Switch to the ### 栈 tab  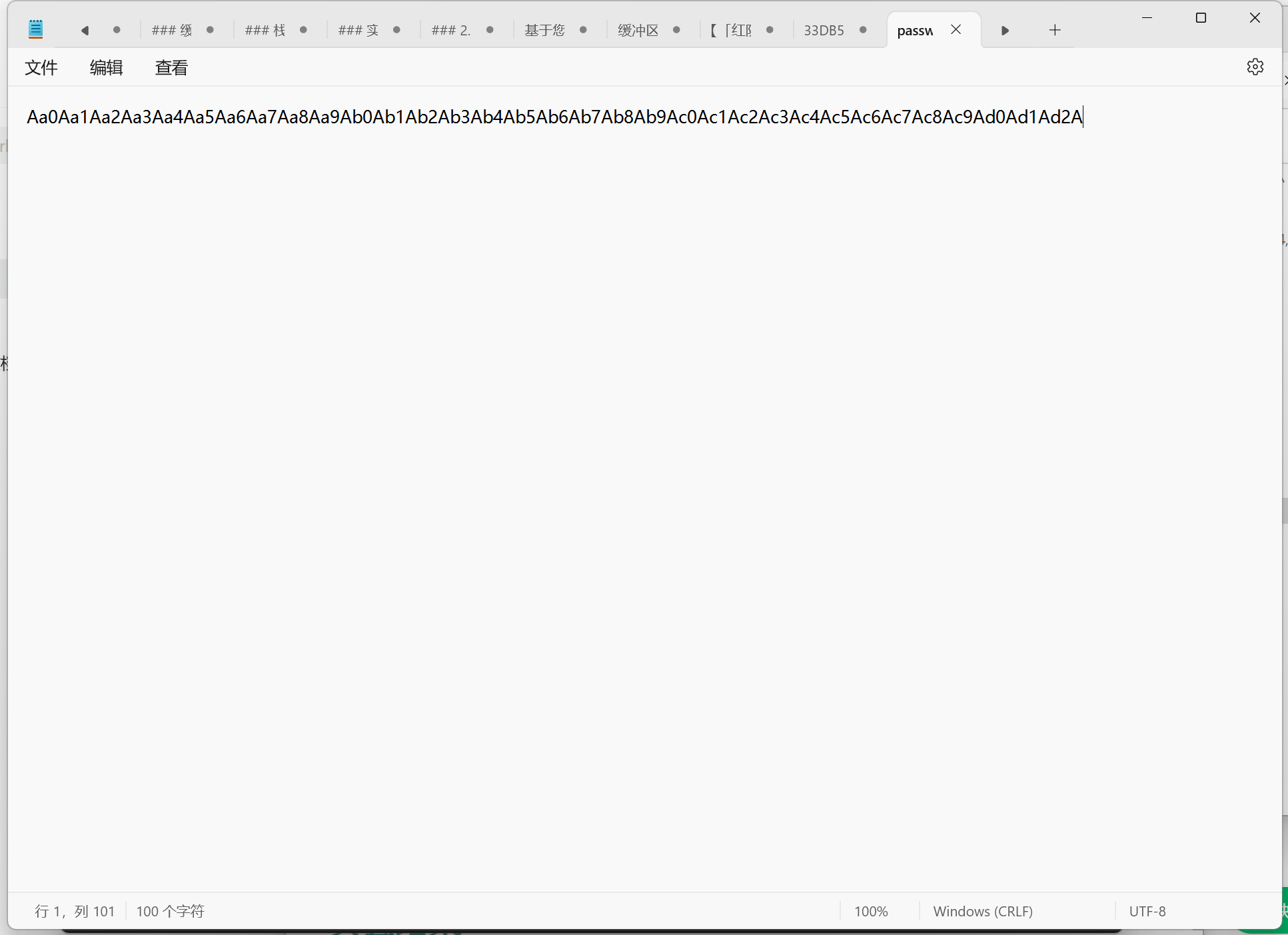265,30
